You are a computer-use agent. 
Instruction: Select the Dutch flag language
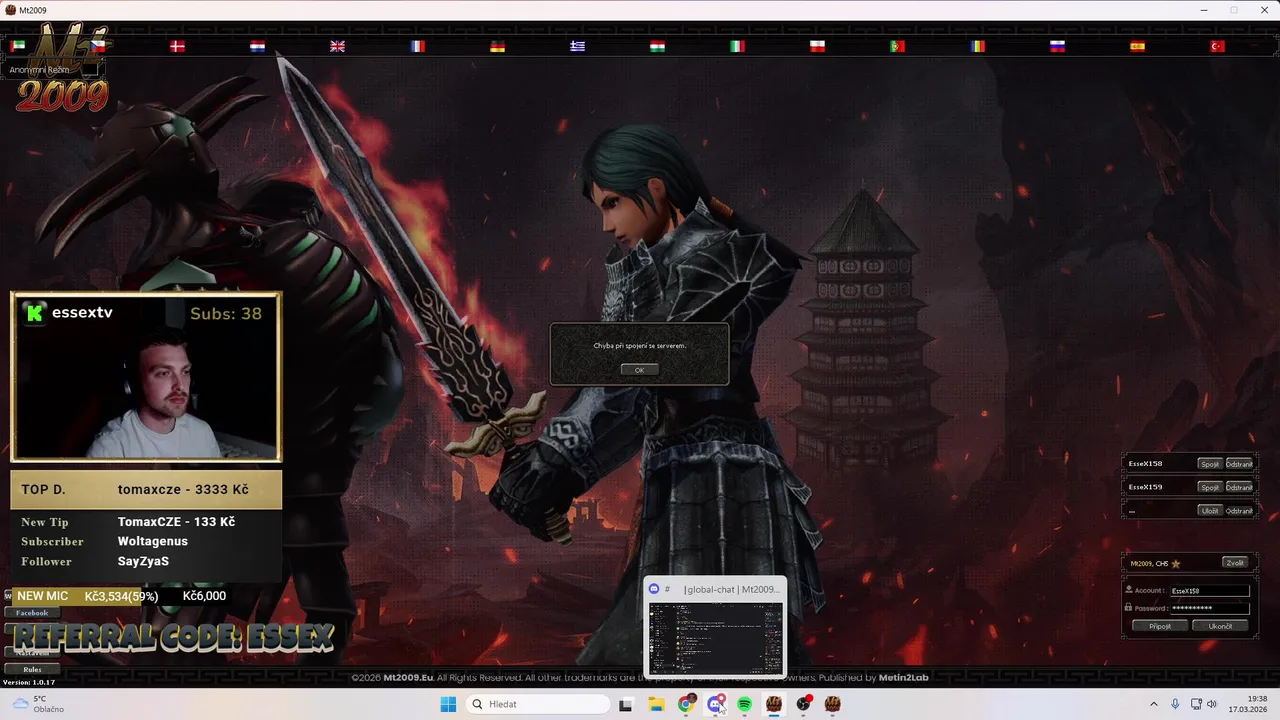pyautogui.click(x=258, y=46)
